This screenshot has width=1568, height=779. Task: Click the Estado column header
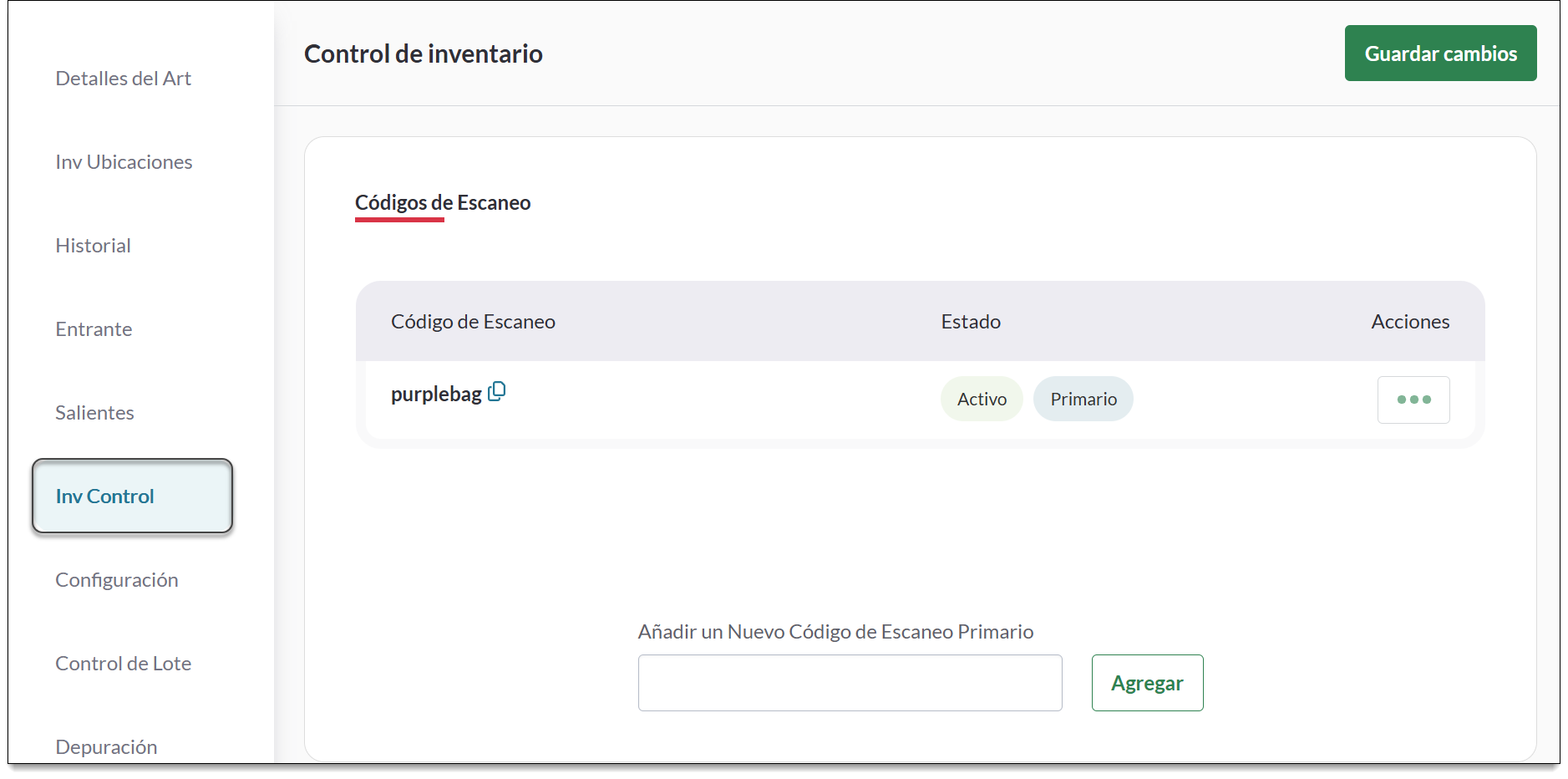[x=970, y=321]
